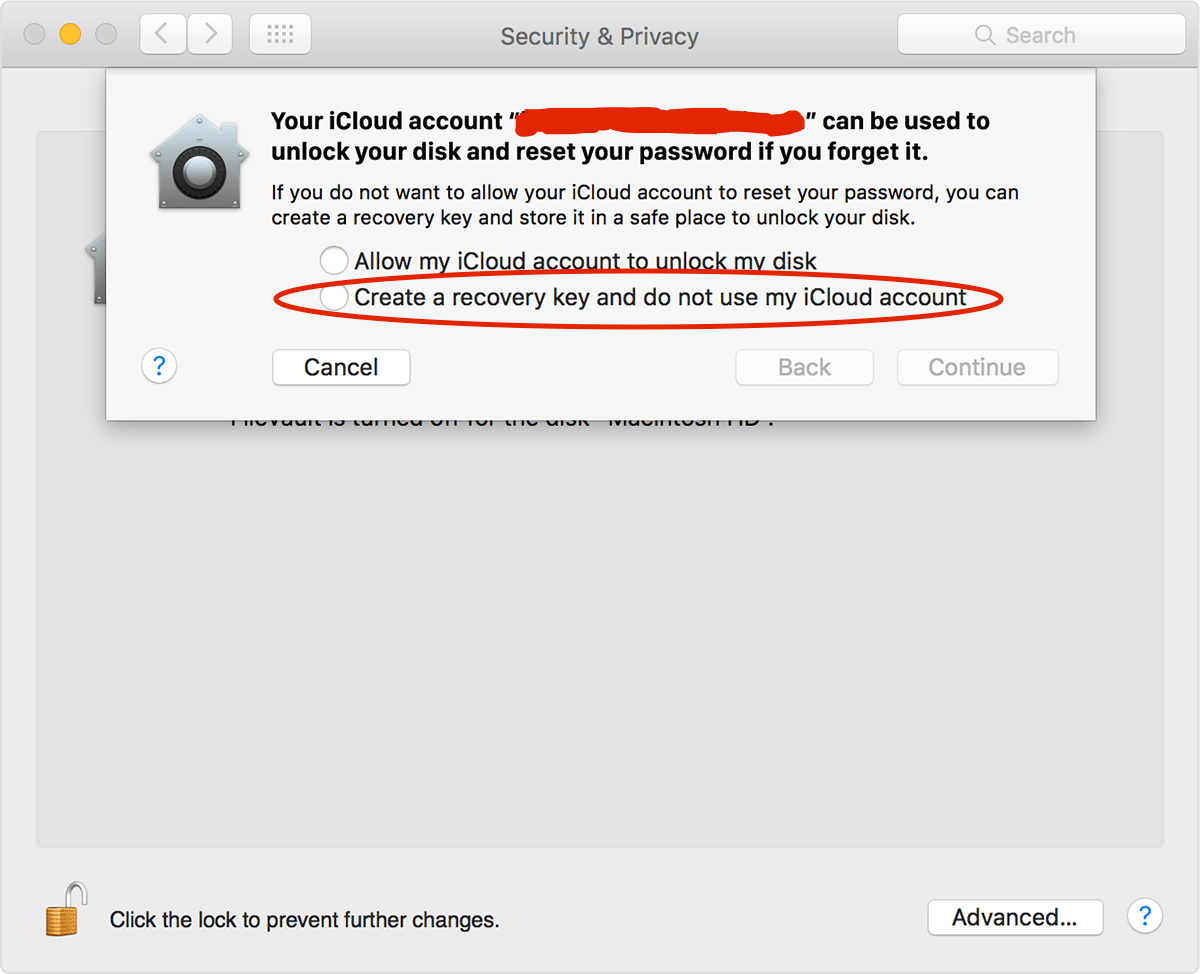This screenshot has height=974, width=1200.
Task: Select 'Allow my iCloud account to unlock my disk'
Action: 334,259
